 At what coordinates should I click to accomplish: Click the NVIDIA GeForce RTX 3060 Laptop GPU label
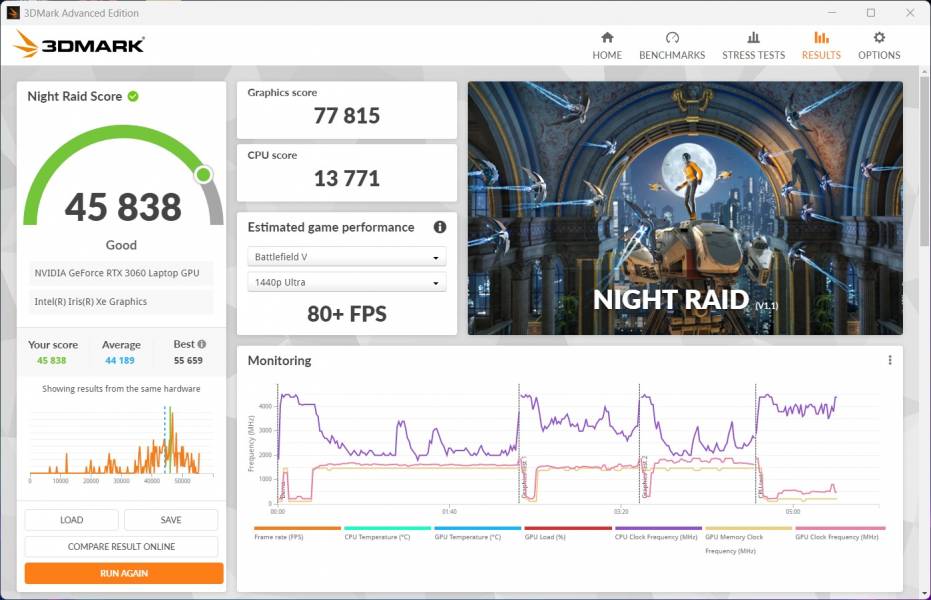pyautogui.click(x=117, y=273)
